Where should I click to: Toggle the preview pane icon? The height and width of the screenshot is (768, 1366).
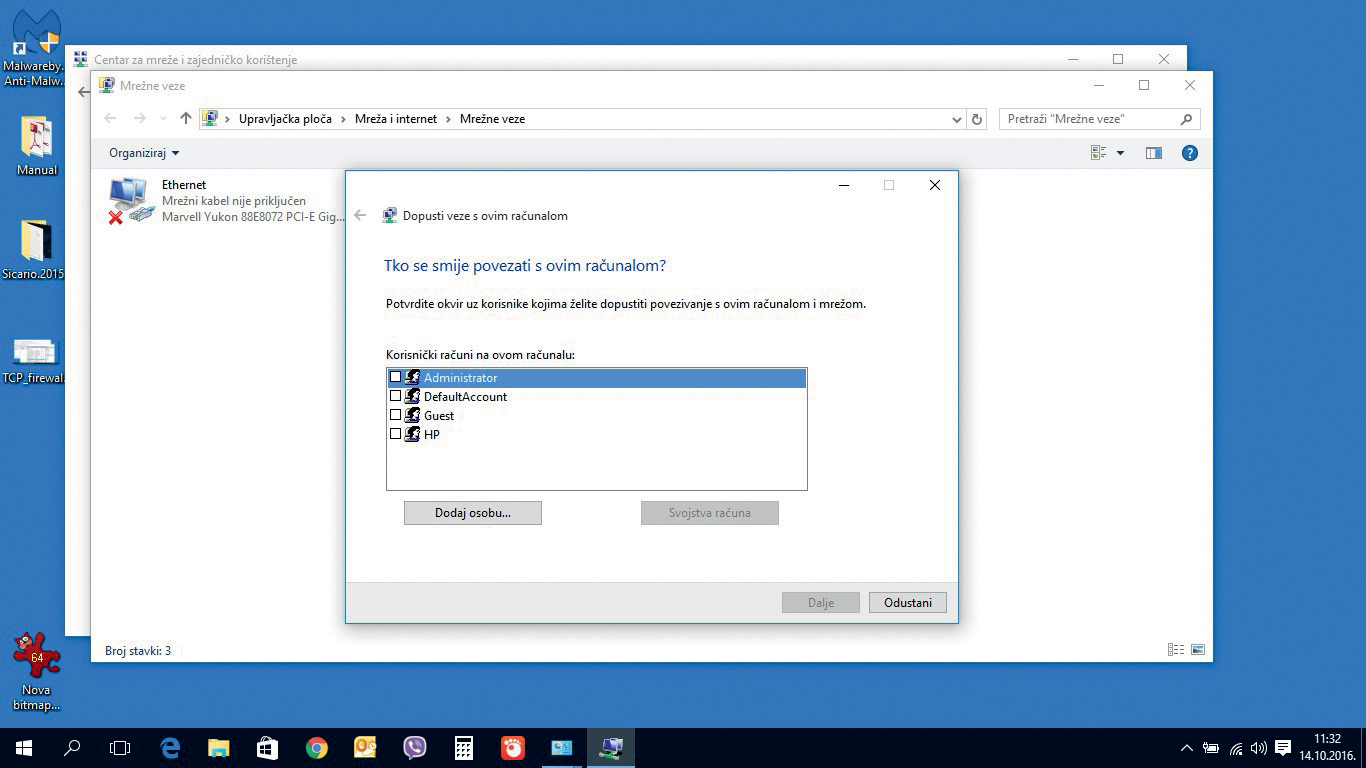(x=1154, y=153)
